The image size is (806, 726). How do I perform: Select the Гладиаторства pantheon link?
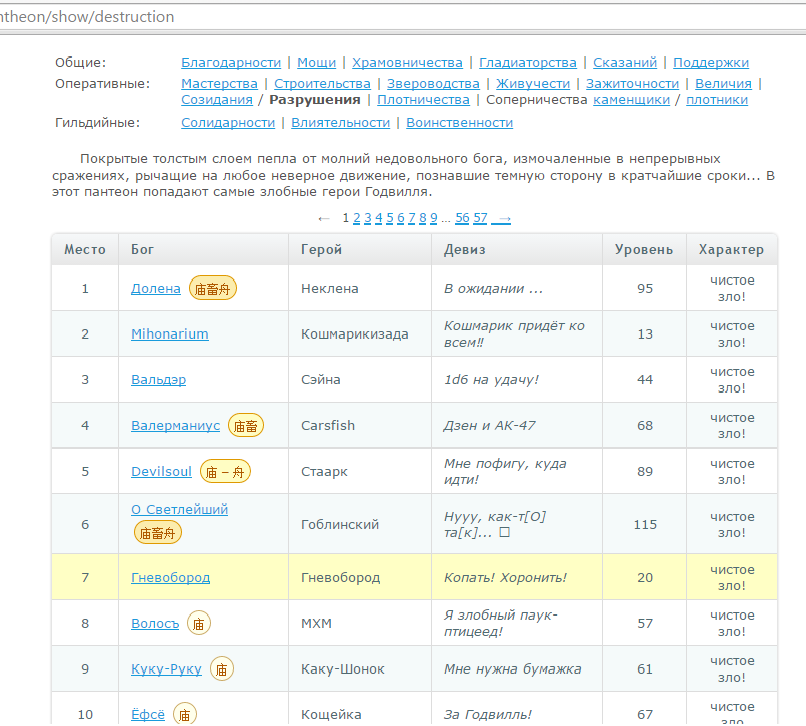[x=528, y=63]
